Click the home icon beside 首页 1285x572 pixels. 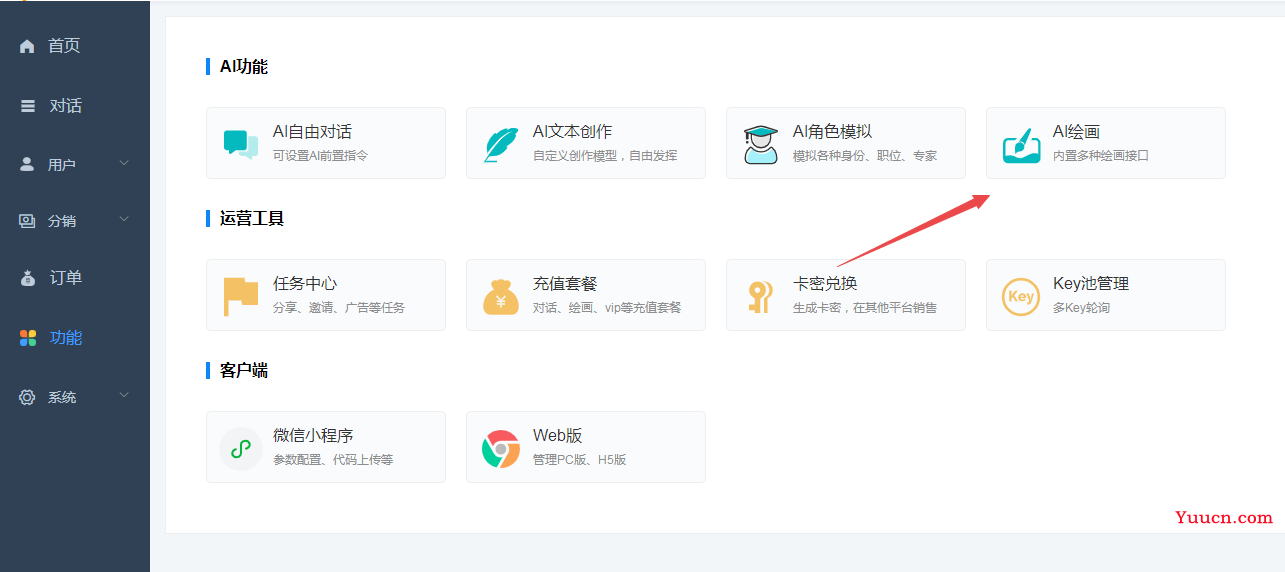[27, 46]
